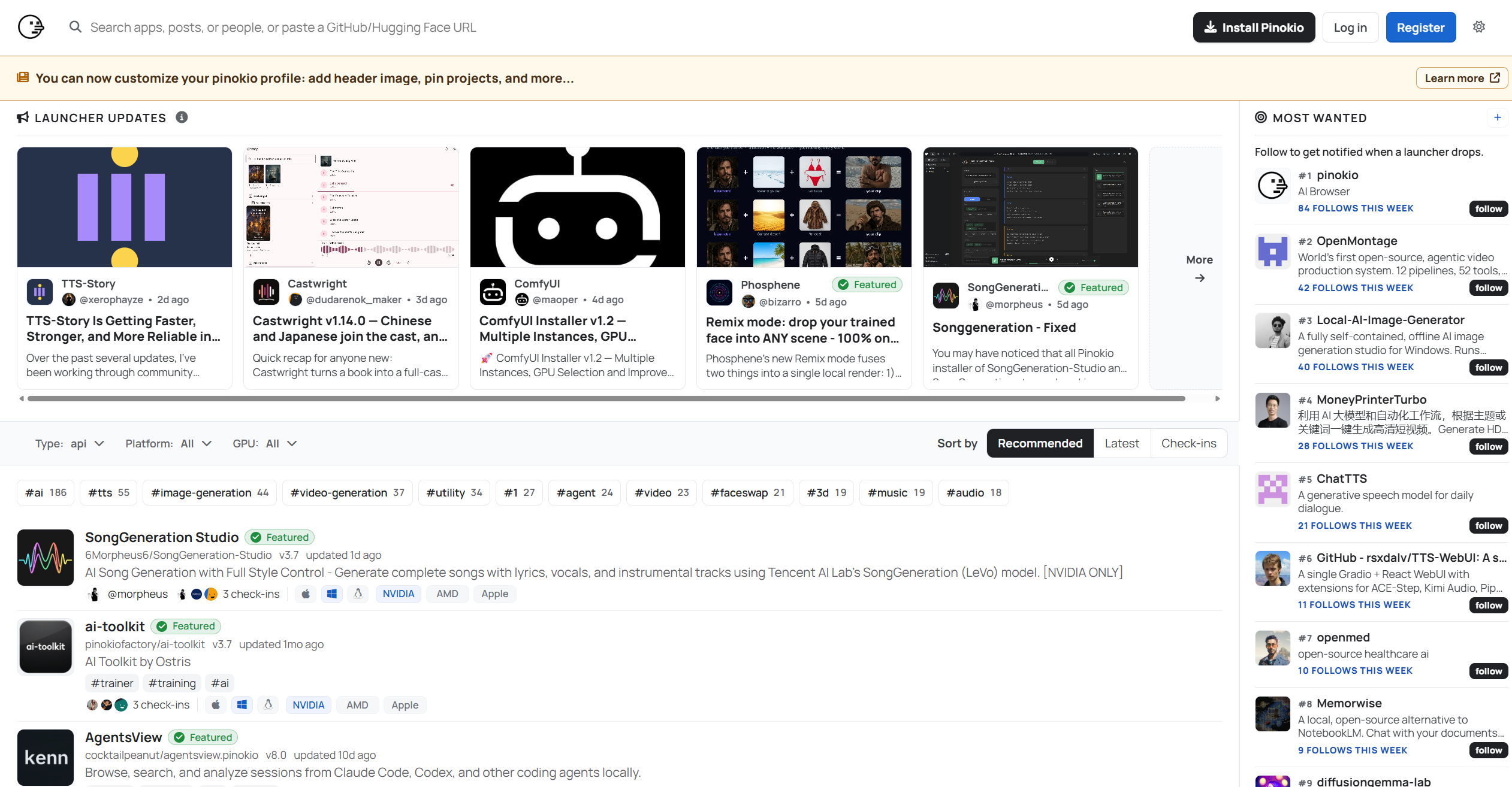Viewport: 1512px width, 787px height.
Task: Filter by #1 tag
Action: [519, 492]
